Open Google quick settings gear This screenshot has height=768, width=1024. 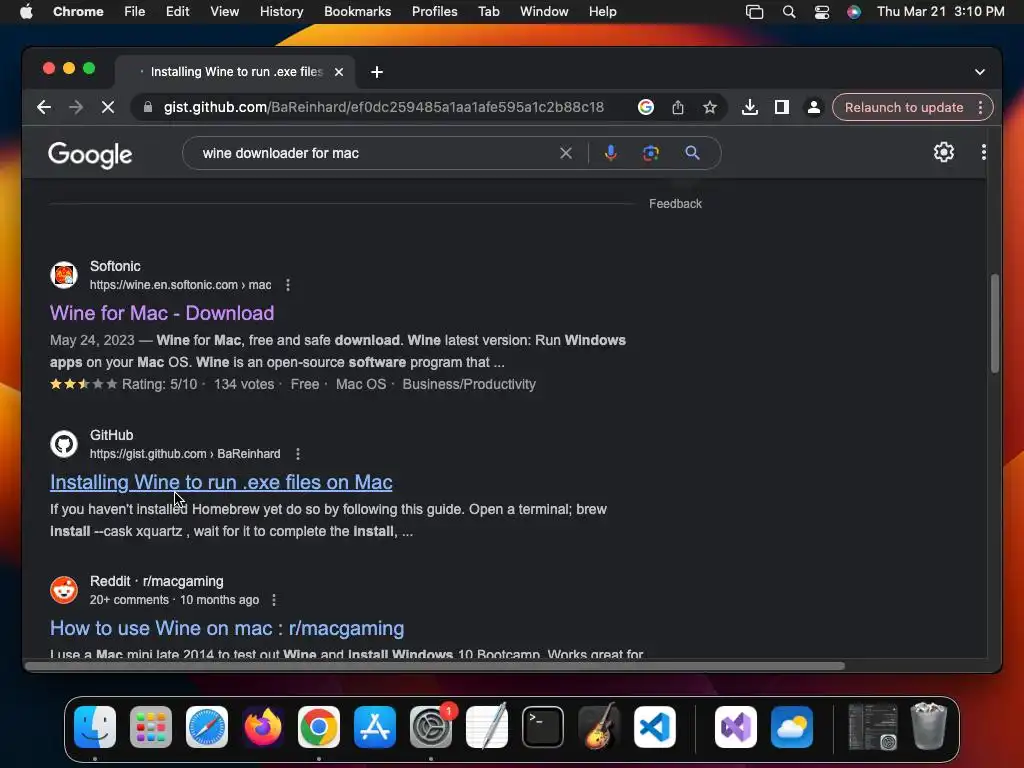[944, 152]
